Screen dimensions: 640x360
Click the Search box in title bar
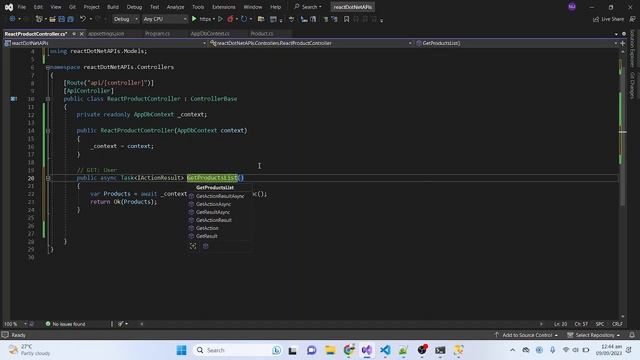[x=308, y=7]
